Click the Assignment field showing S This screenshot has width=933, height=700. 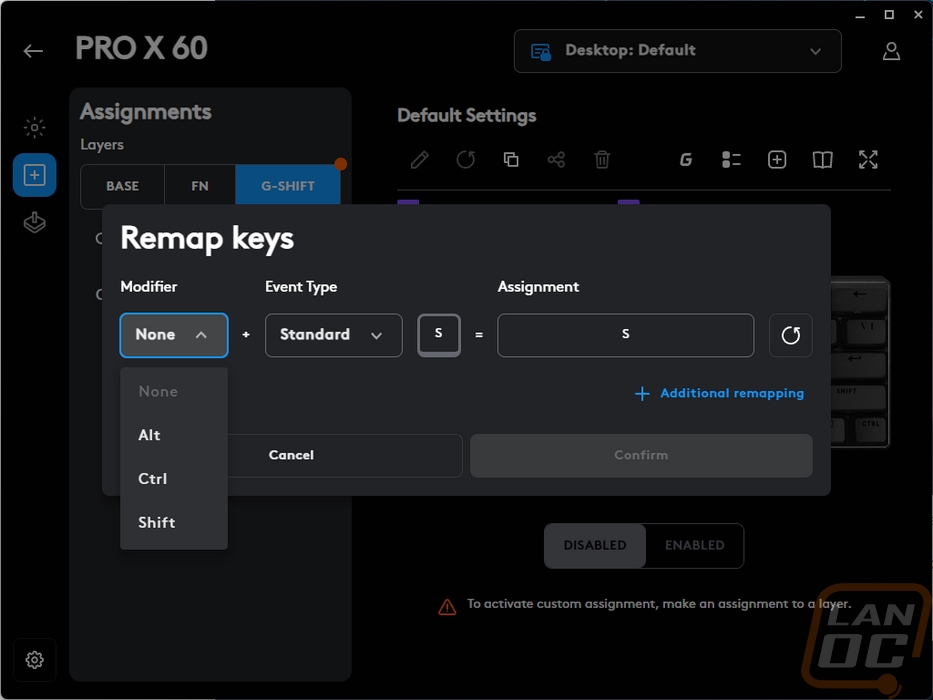coord(626,335)
